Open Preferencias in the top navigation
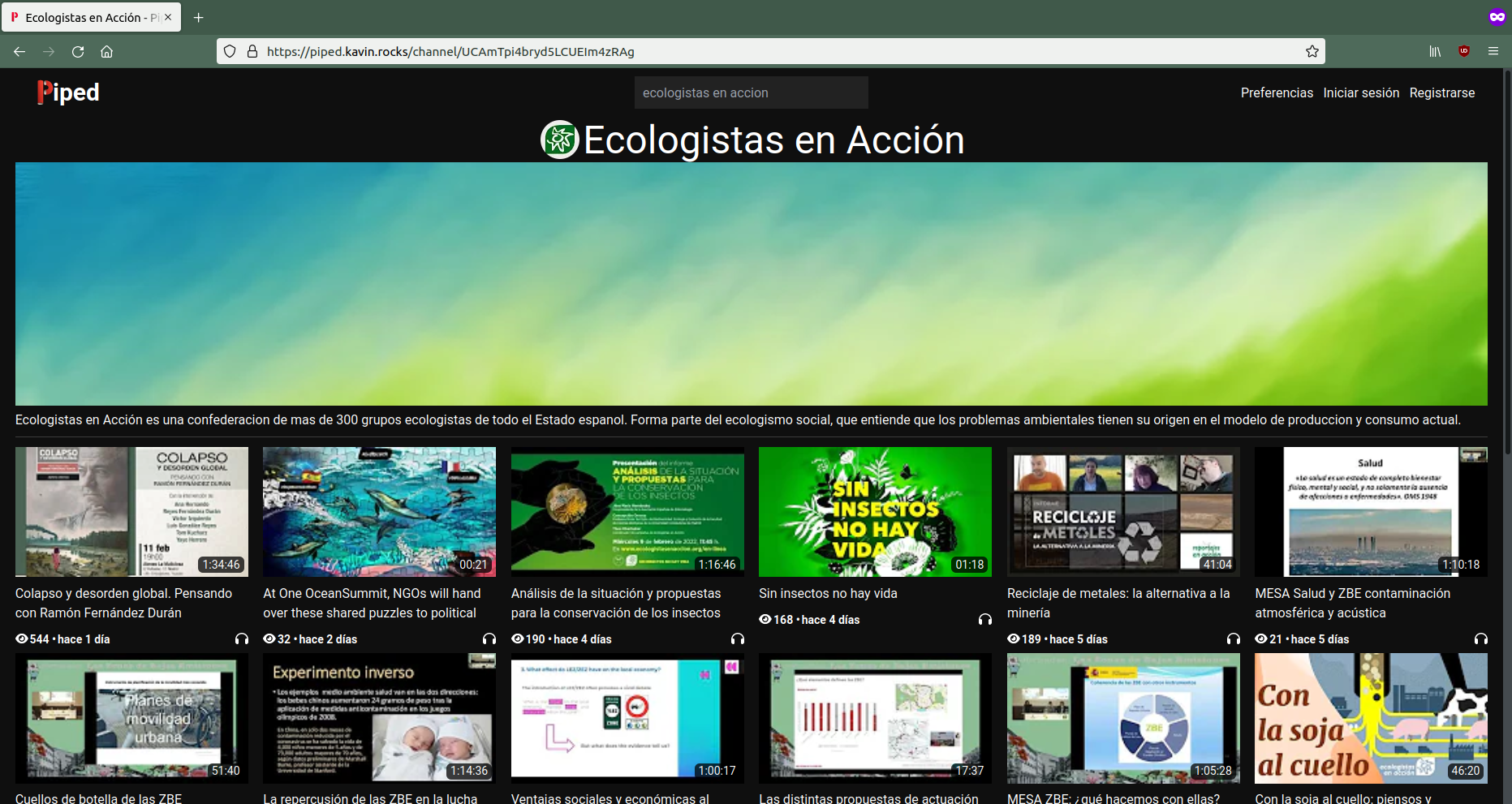 1277,92
